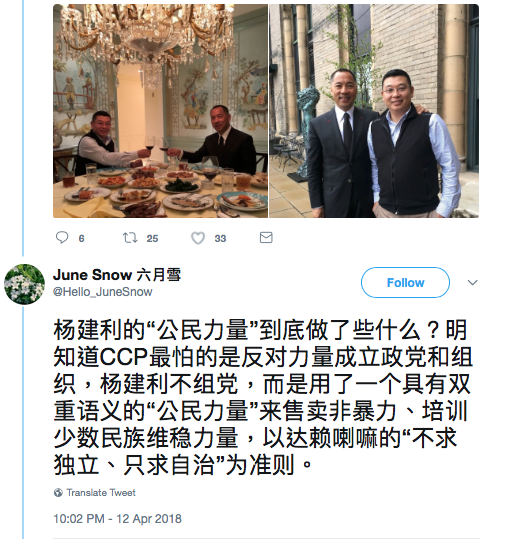Follow June Snow account
Viewport: 505px width, 539px height.
pos(405,283)
